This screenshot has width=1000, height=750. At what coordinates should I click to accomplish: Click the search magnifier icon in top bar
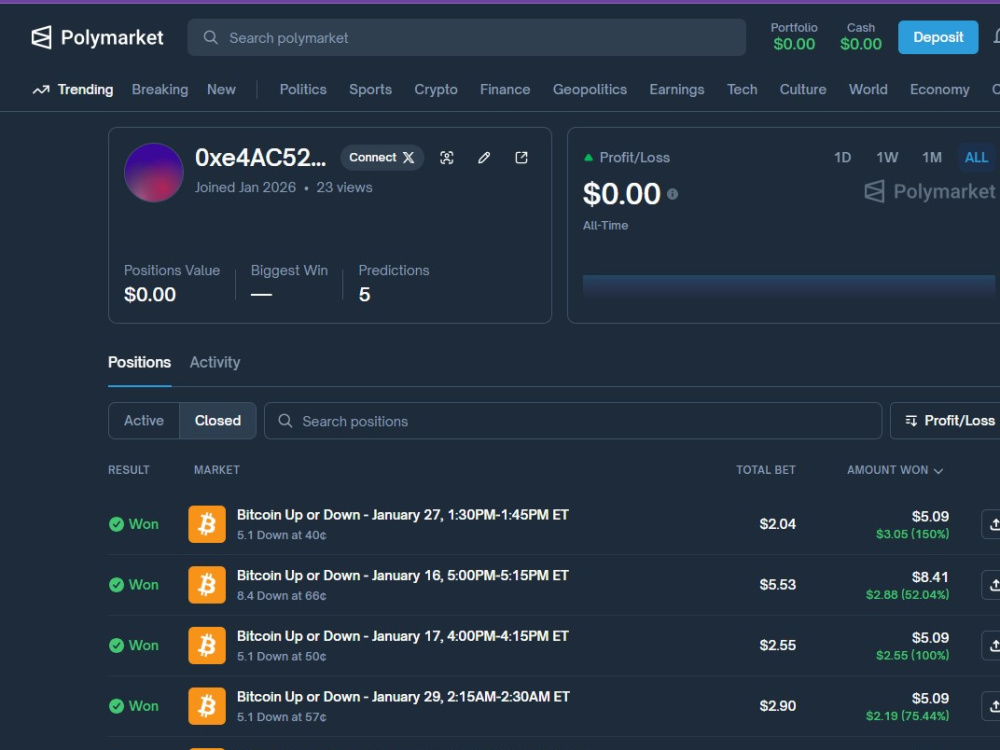click(x=210, y=38)
